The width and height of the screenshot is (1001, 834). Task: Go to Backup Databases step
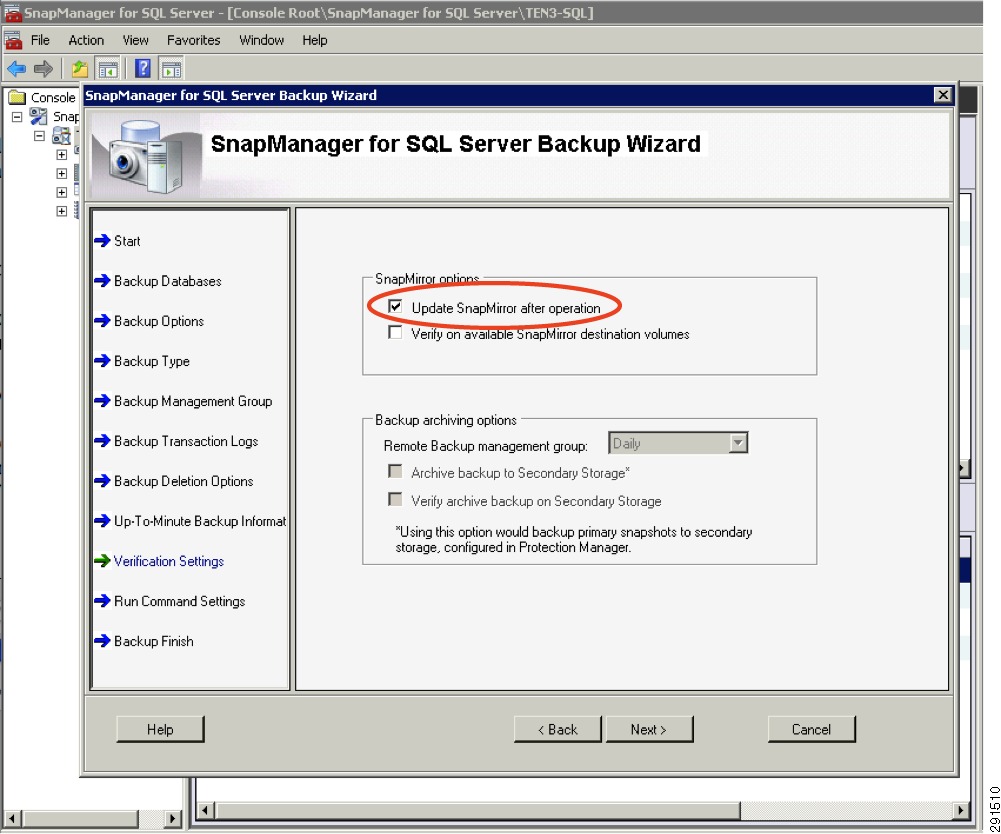[168, 281]
